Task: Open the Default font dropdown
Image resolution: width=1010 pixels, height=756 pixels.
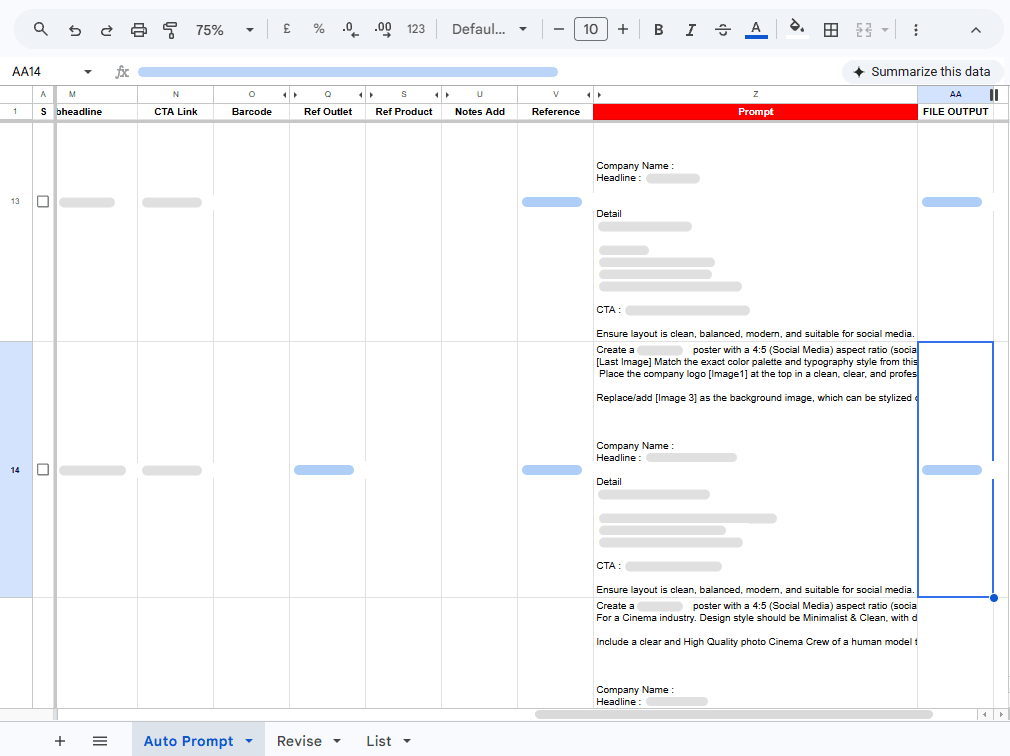Action: tap(490, 29)
